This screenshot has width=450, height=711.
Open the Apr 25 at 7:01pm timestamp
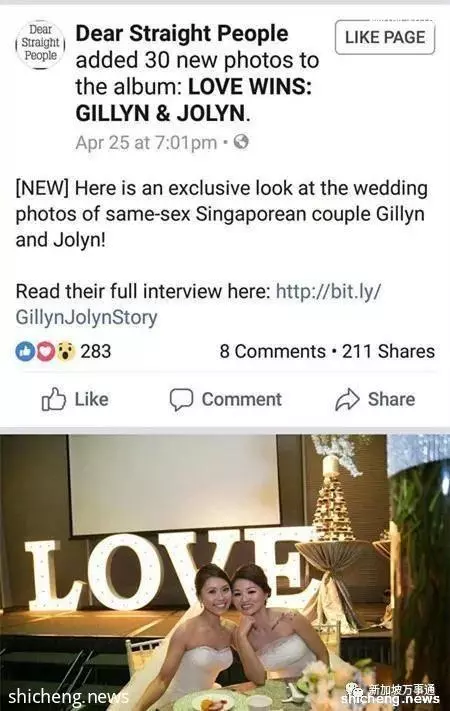146,143
